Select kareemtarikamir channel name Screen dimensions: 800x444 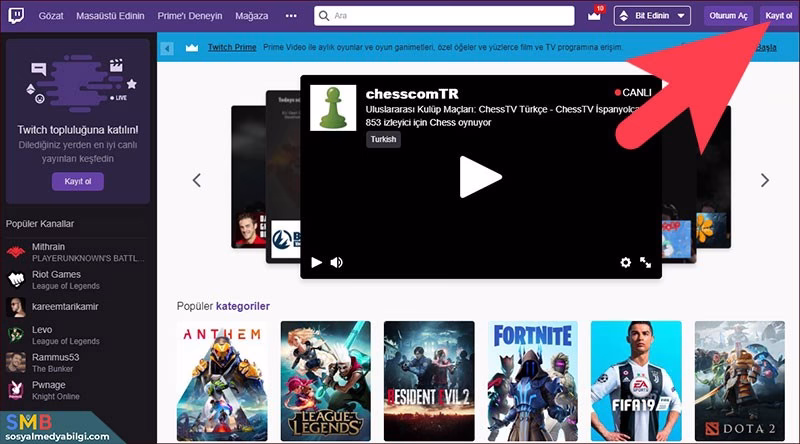pyautogui.click(x=65, y=307)
